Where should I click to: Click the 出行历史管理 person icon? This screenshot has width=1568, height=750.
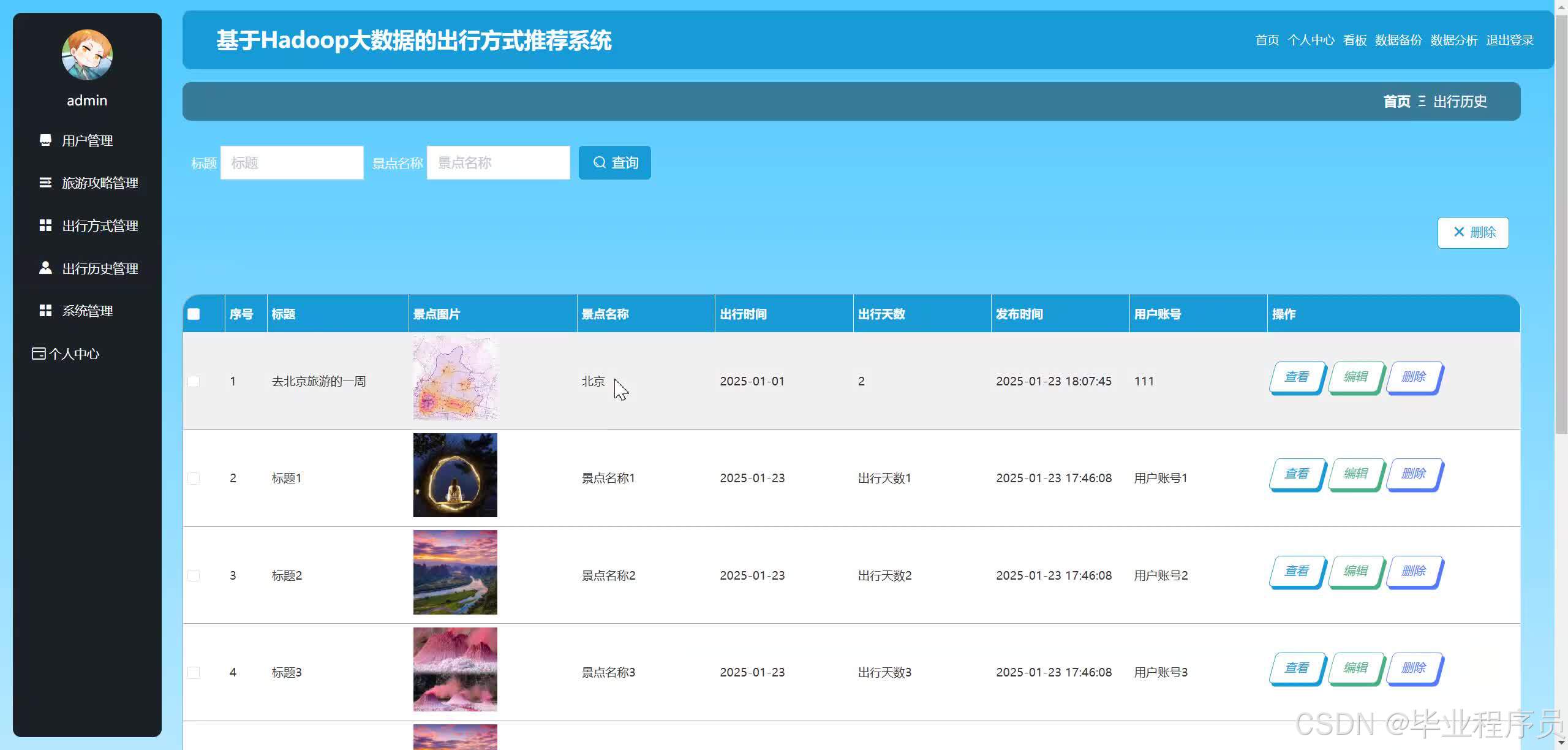pyautogui.click(x=45, y=268)
